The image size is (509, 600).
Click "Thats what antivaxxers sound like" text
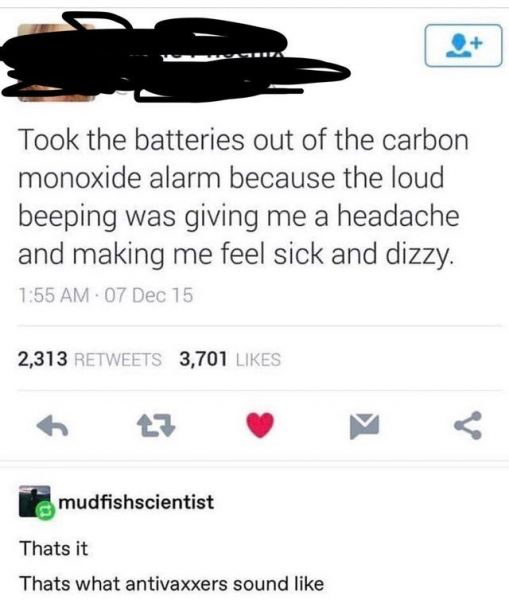click(x=172, y=584)
